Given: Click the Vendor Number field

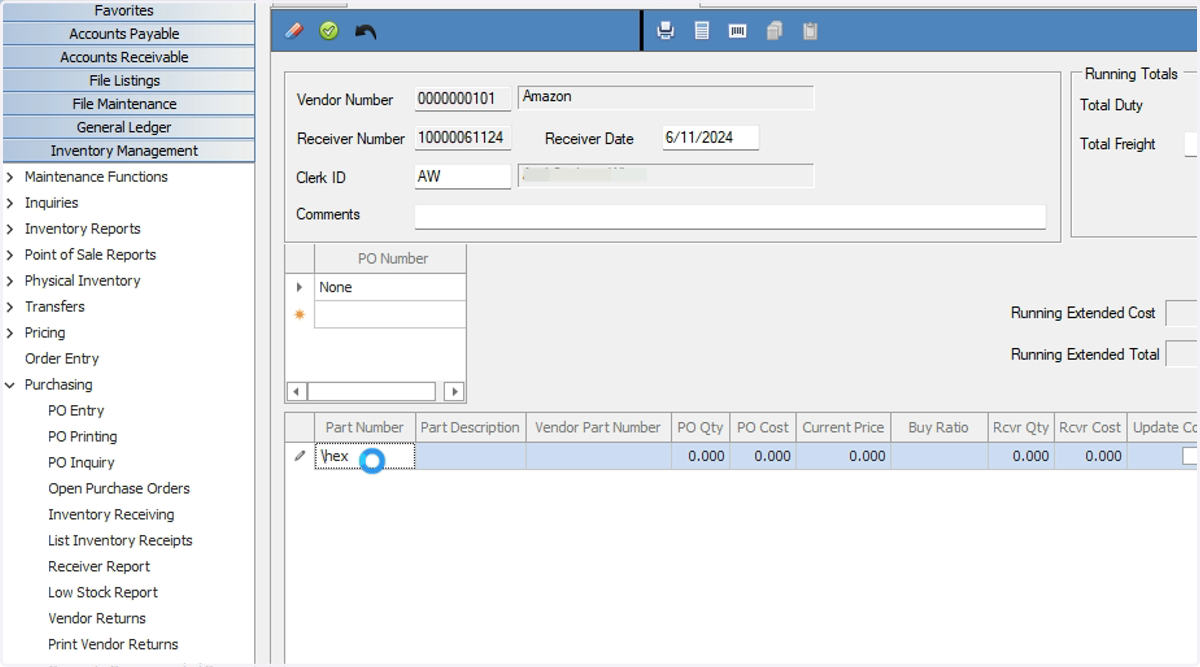Looking at the screenshot, I should click(463, 98).
